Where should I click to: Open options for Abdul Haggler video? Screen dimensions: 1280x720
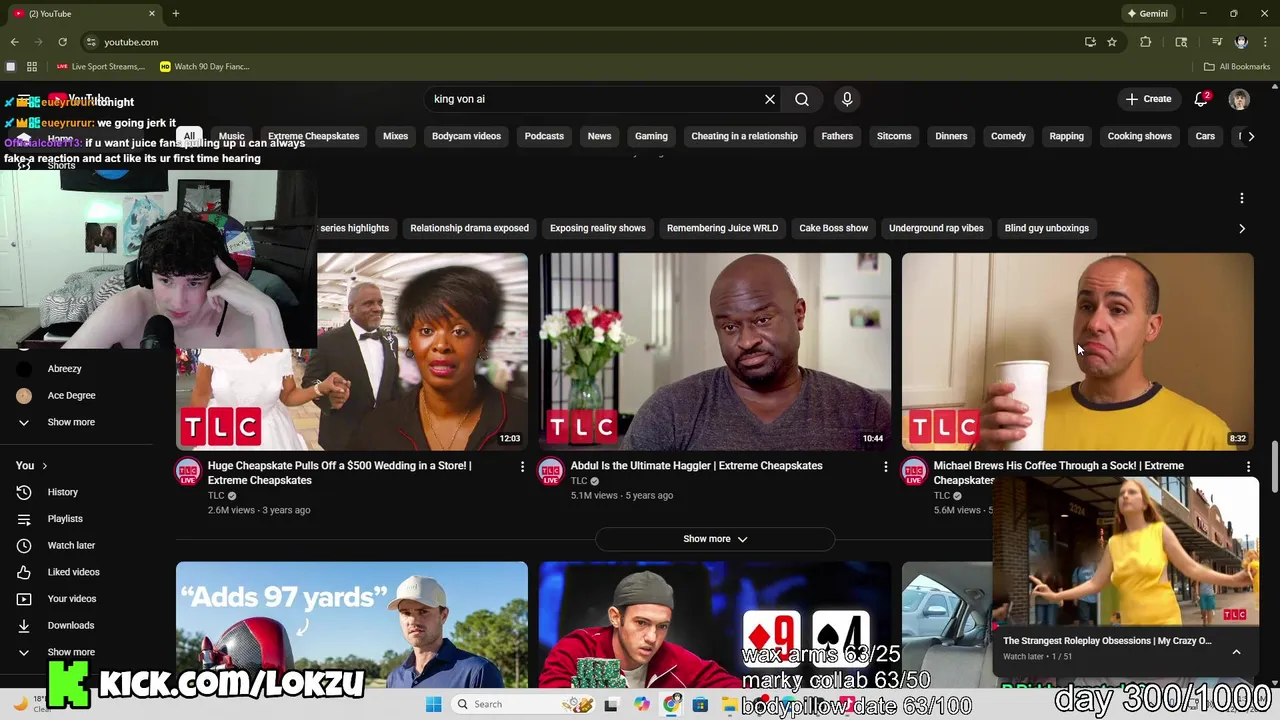(x=885, y=467)
